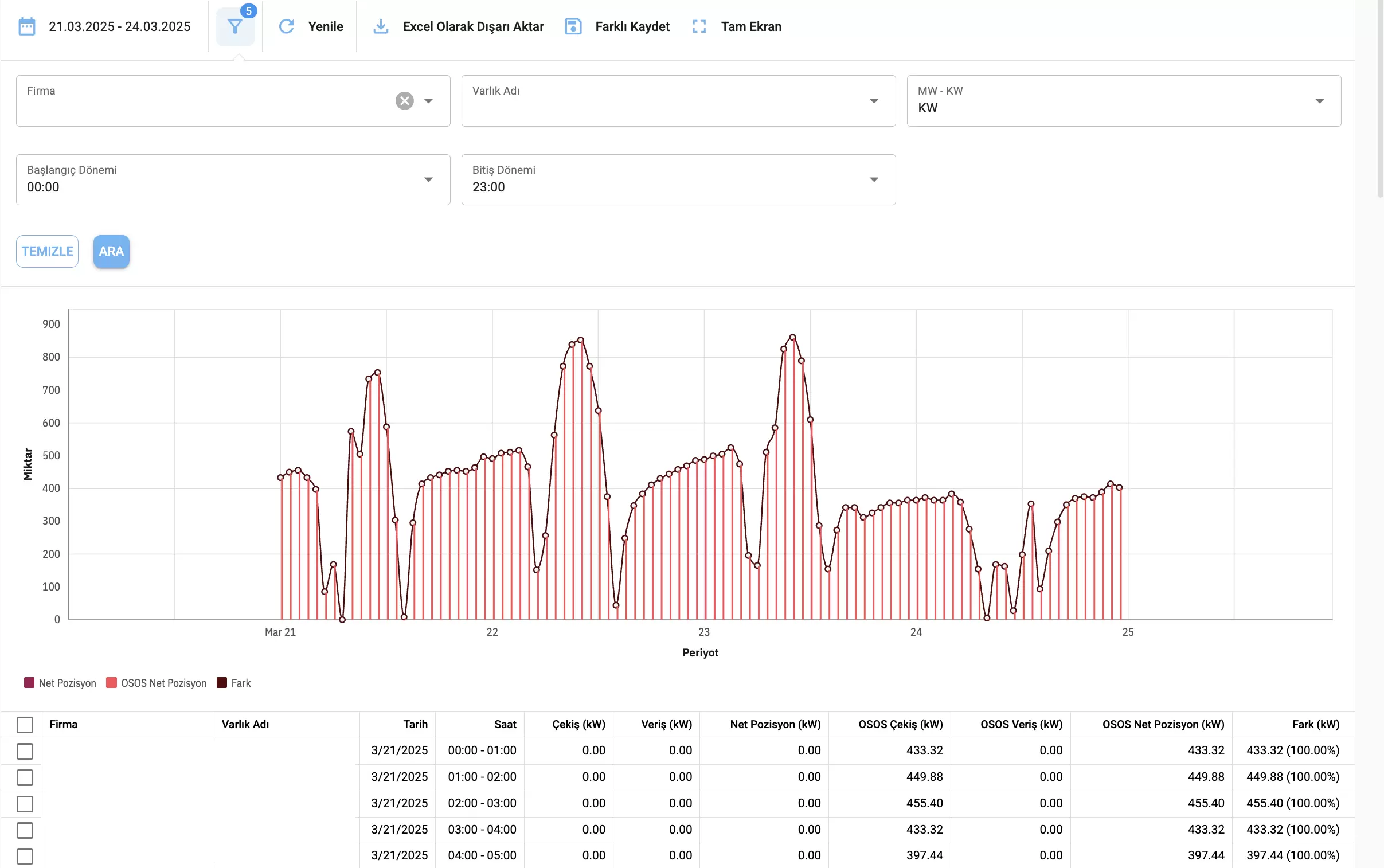1384x868 pixels.
Task: Click the Excel export download icon
Action: [381, 26]
